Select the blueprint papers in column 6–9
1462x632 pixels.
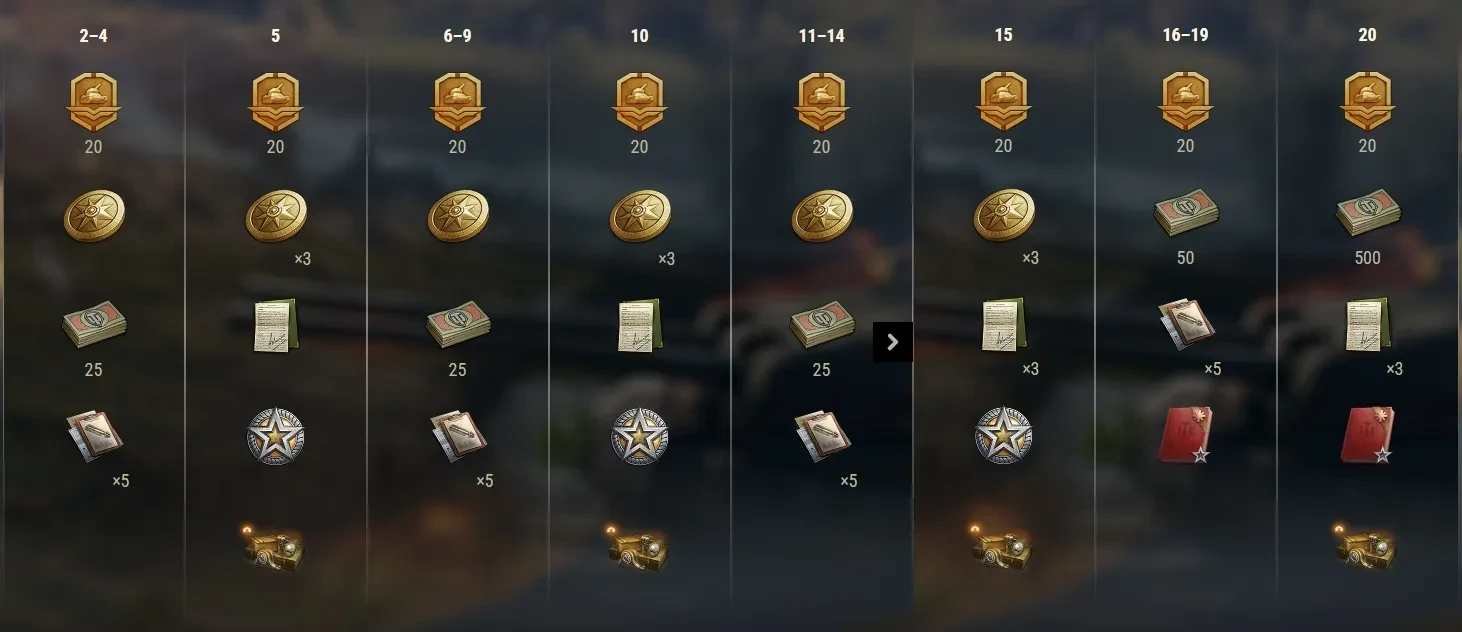pos(458,435)
